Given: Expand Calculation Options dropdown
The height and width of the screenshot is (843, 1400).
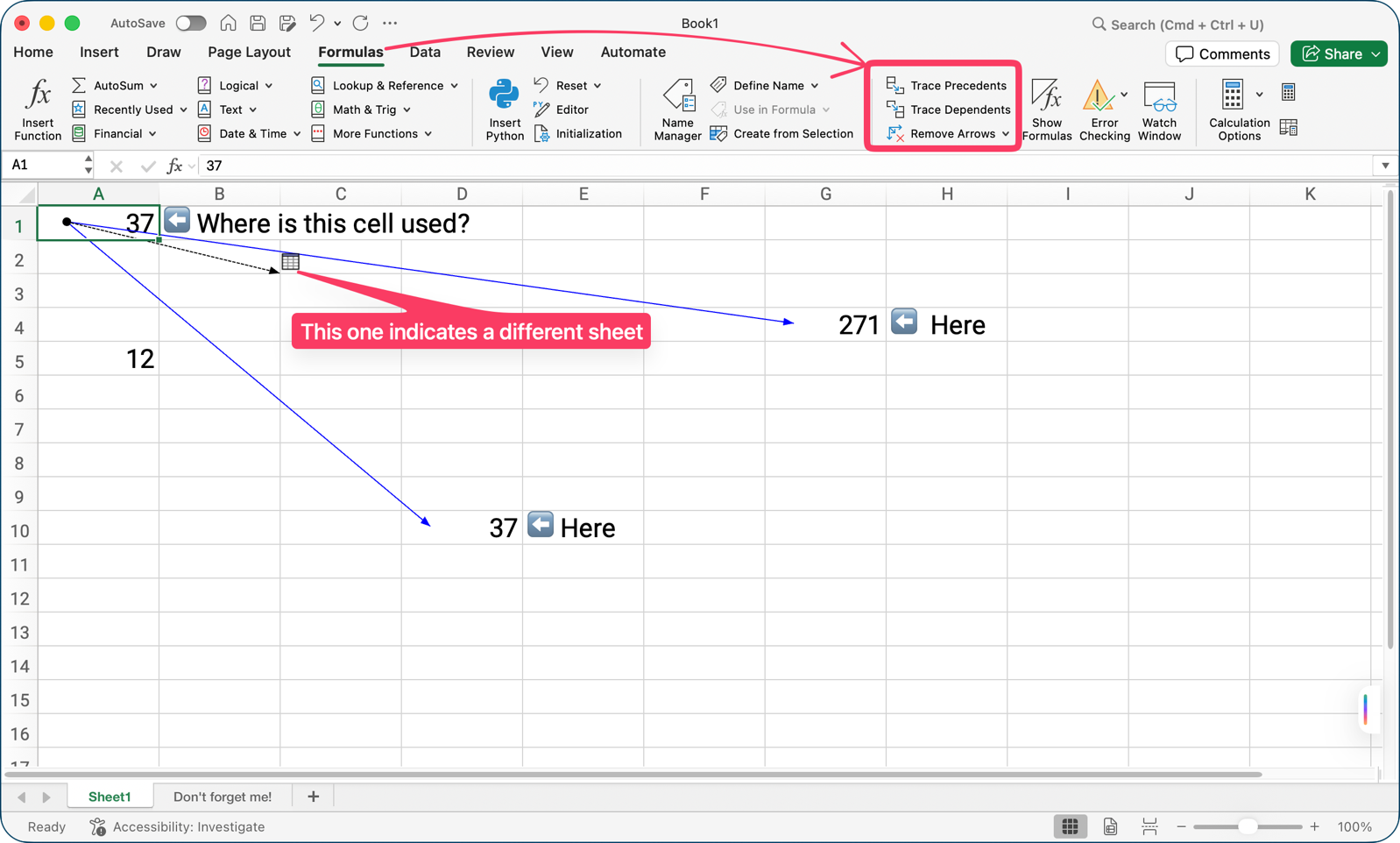Looking at the screenshot, I should pos(1259,95).
